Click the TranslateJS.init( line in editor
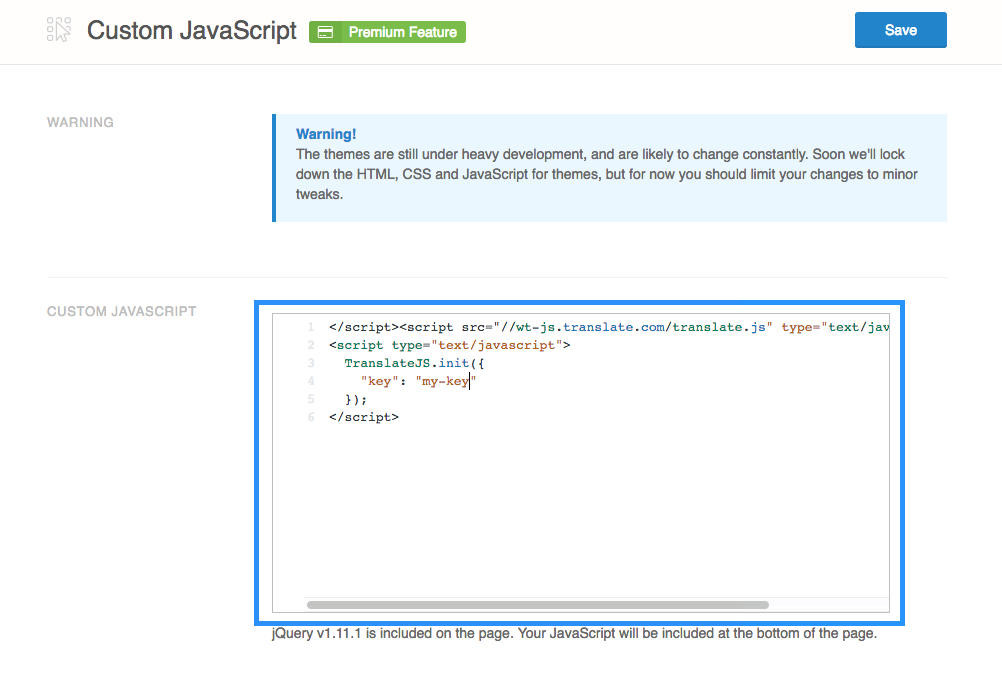Screen dimensions: 1002x676 coord(414,363)
